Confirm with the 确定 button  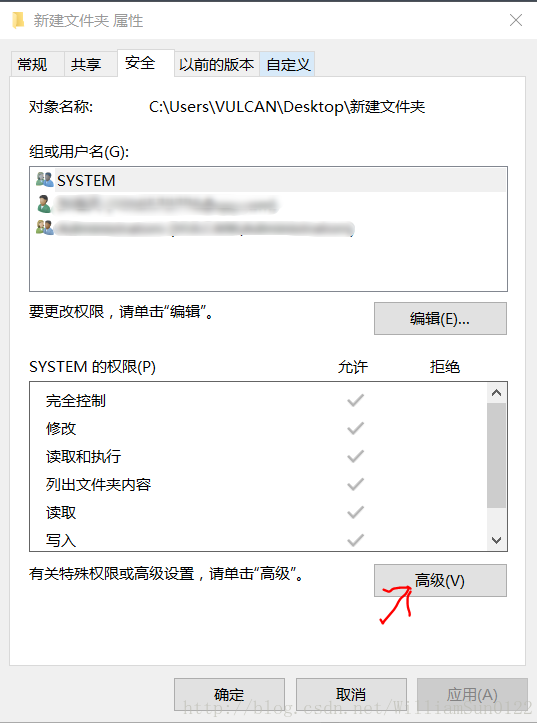pyautogui.click(x=229, y=694)
